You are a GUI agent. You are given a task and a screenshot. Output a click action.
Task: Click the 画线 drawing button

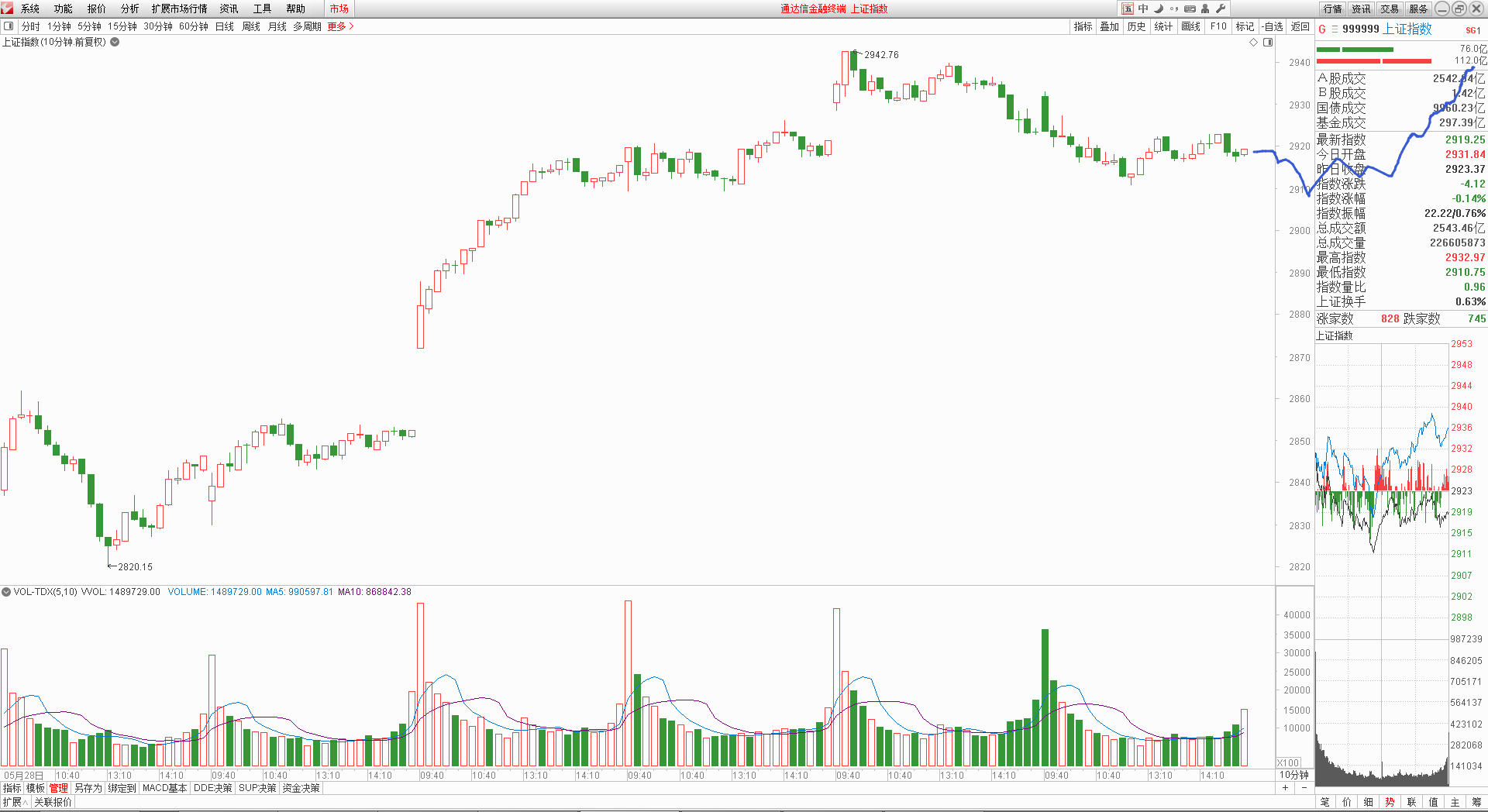pyautogui.click(x=1190, y=26)
